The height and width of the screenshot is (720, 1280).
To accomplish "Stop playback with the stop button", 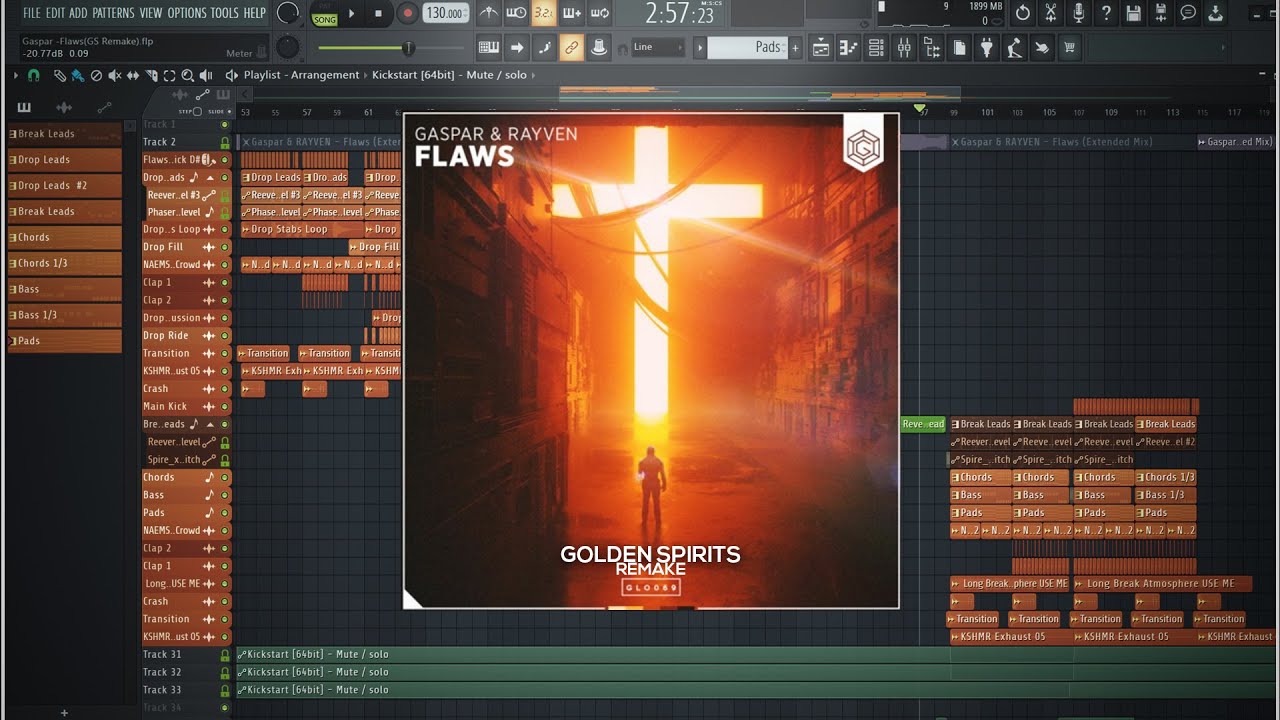I will point(378,14).
